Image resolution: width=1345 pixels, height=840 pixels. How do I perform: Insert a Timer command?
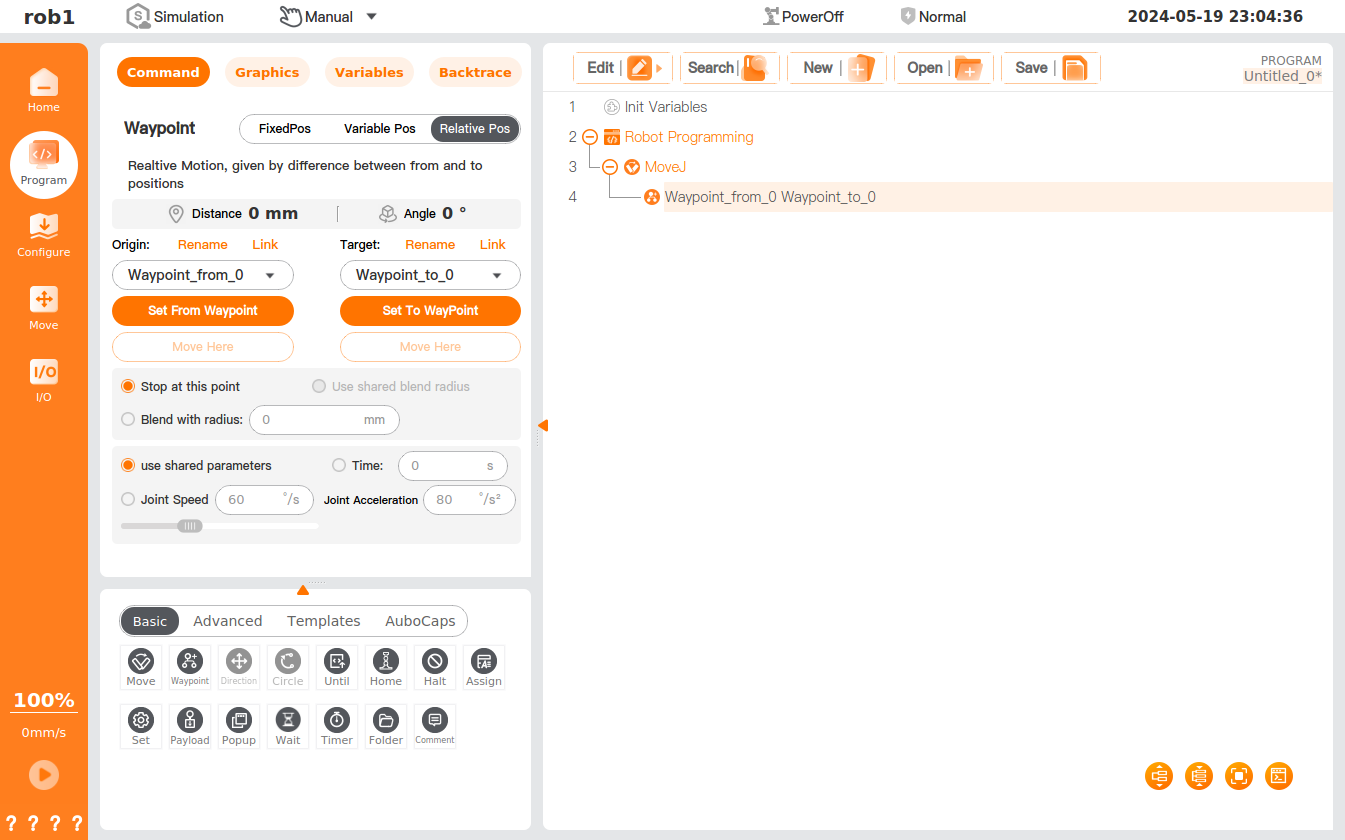pos(337,725)
